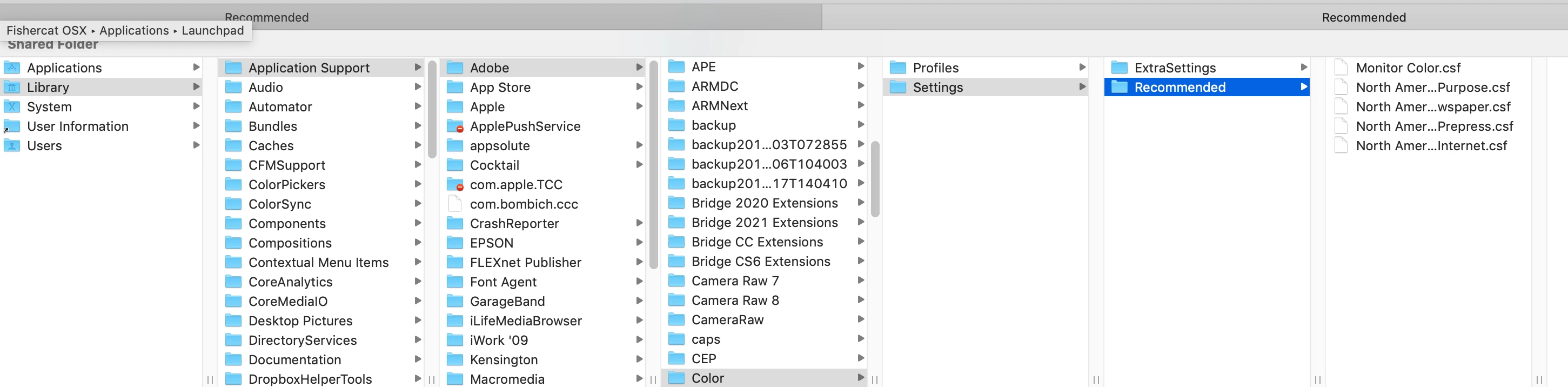Image resolution: width=1568 pixels, height=387 pixels.
Task: Click the scrollbar in the Adobe folder column
Action: (x=654, y=164)
